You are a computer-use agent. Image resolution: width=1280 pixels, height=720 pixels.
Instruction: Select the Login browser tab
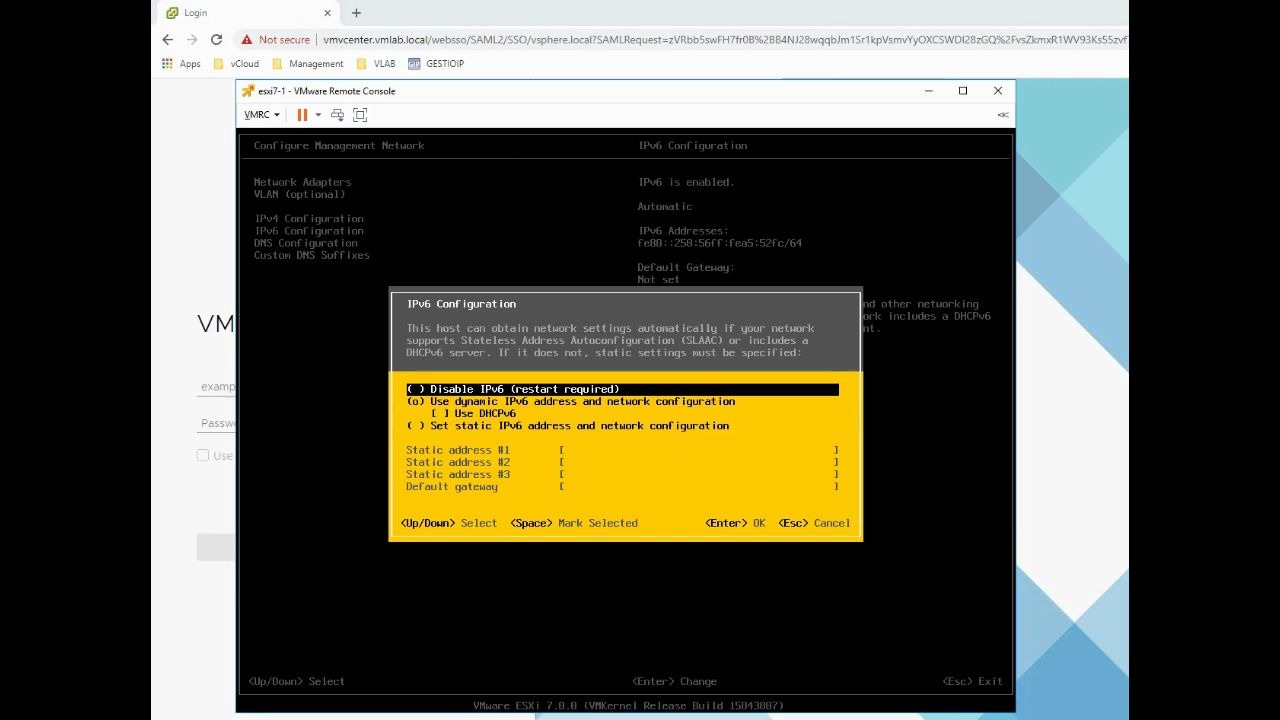click(x=248, y=13)
